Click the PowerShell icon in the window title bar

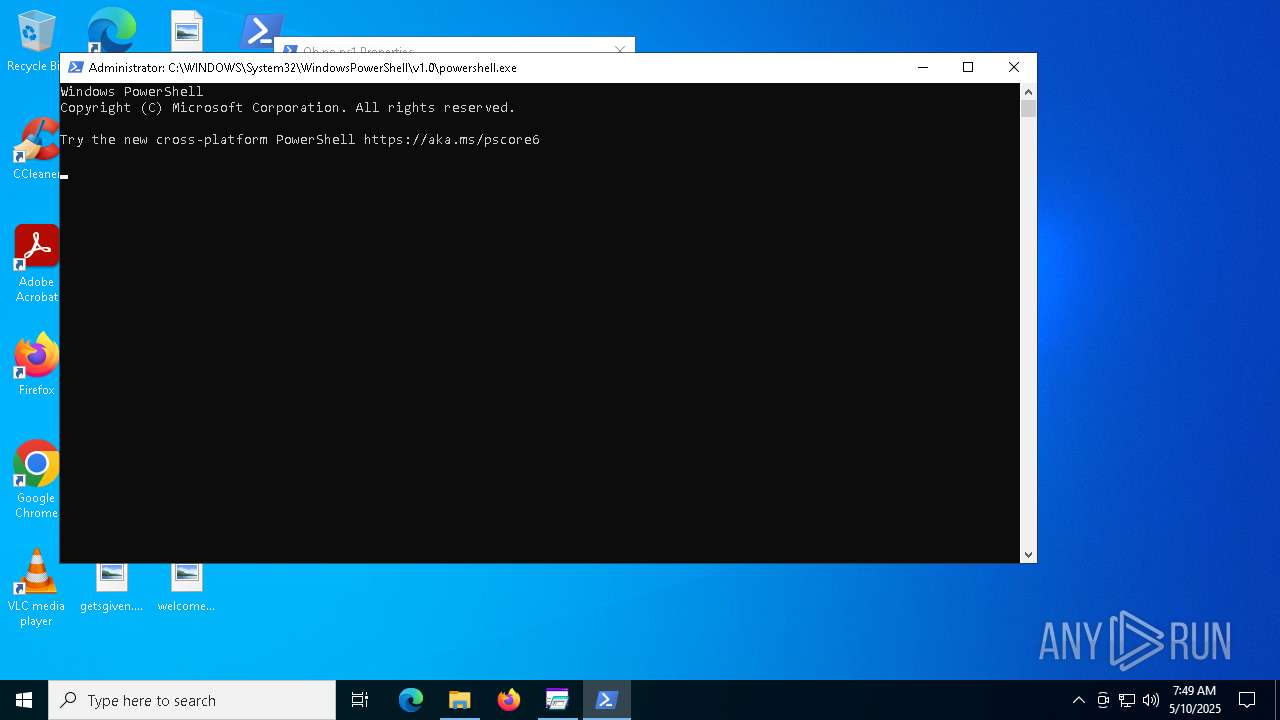75,68
